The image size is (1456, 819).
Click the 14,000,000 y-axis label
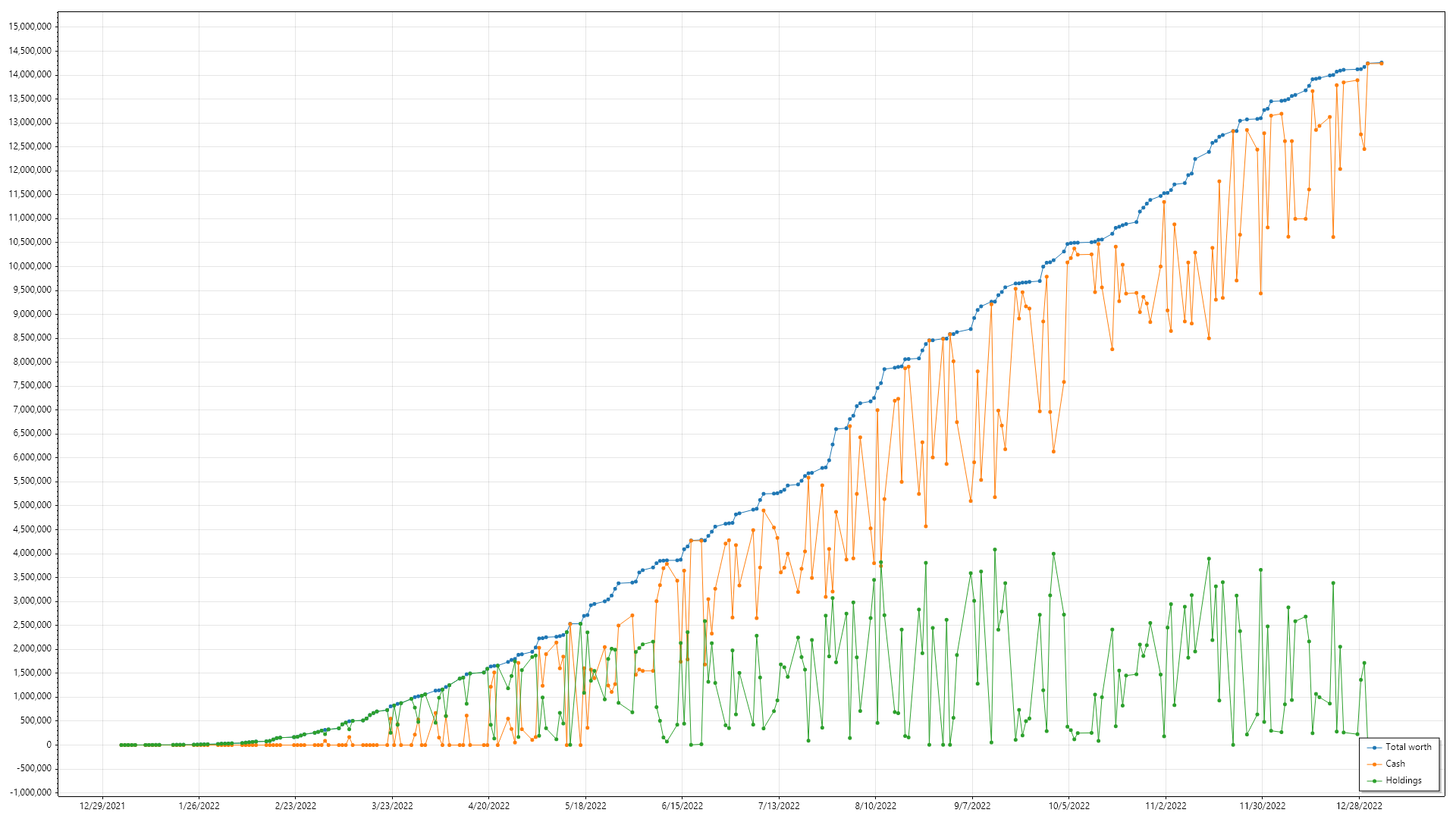(x=30, y=74)
